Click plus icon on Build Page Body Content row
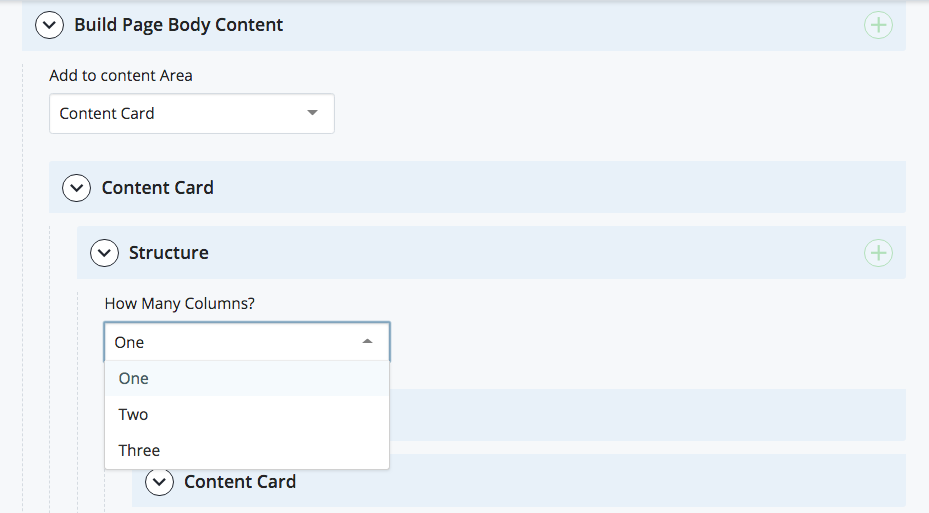 pos(878,25)
